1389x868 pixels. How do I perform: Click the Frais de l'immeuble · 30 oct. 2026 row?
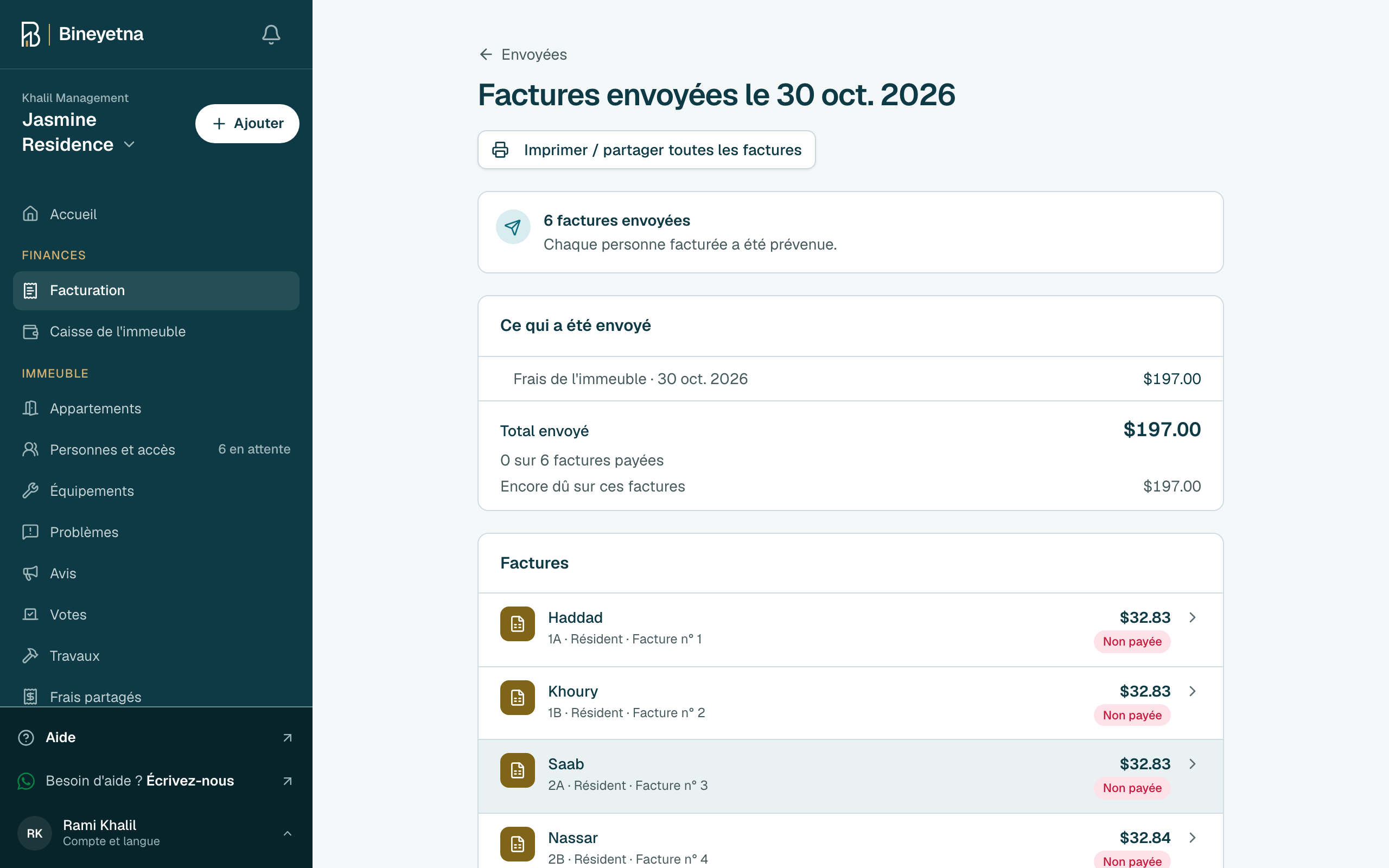tap(851, 379)
